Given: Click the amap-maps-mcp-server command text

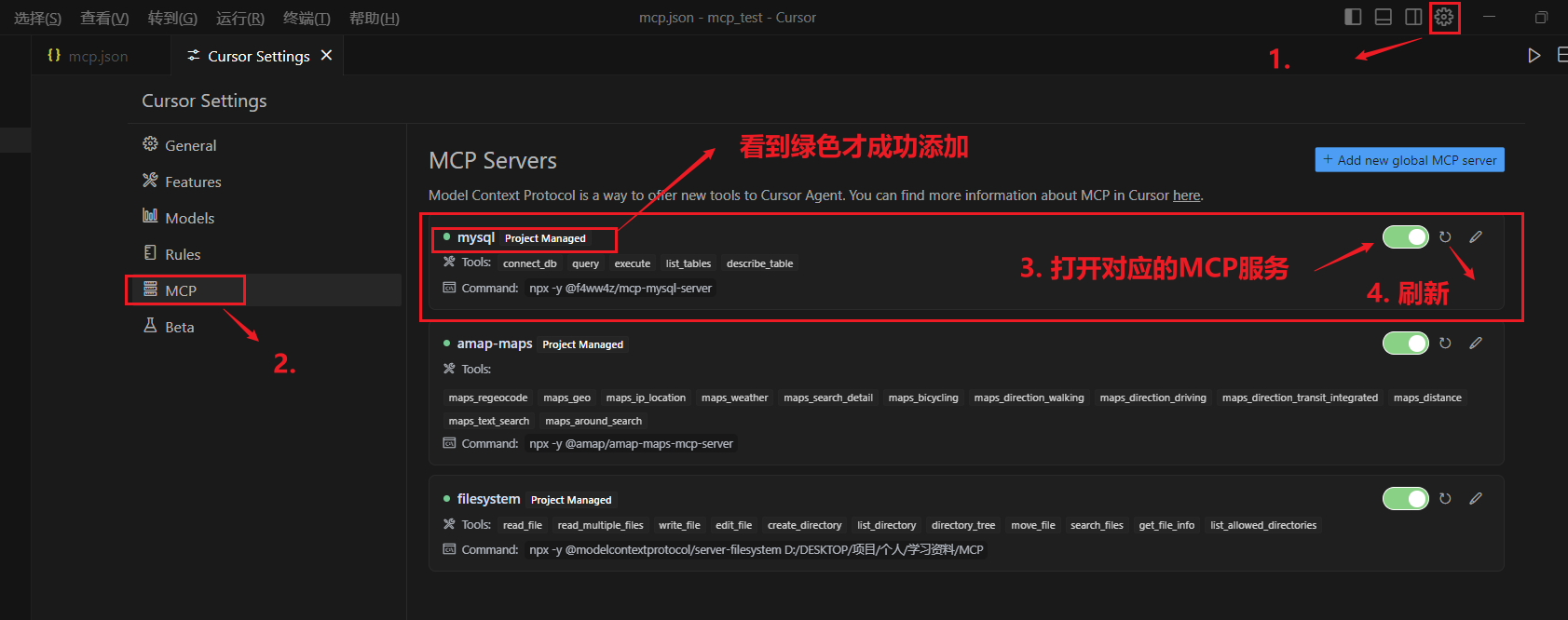Looking at the screenshot, I should coord(631,444).
